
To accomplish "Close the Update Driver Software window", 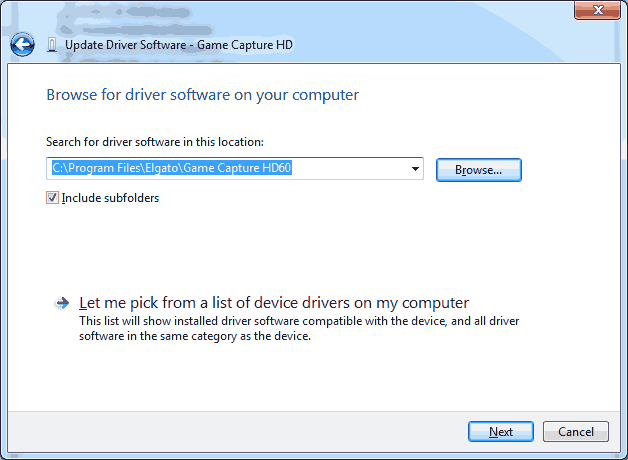I will click(x=598, y=10).
